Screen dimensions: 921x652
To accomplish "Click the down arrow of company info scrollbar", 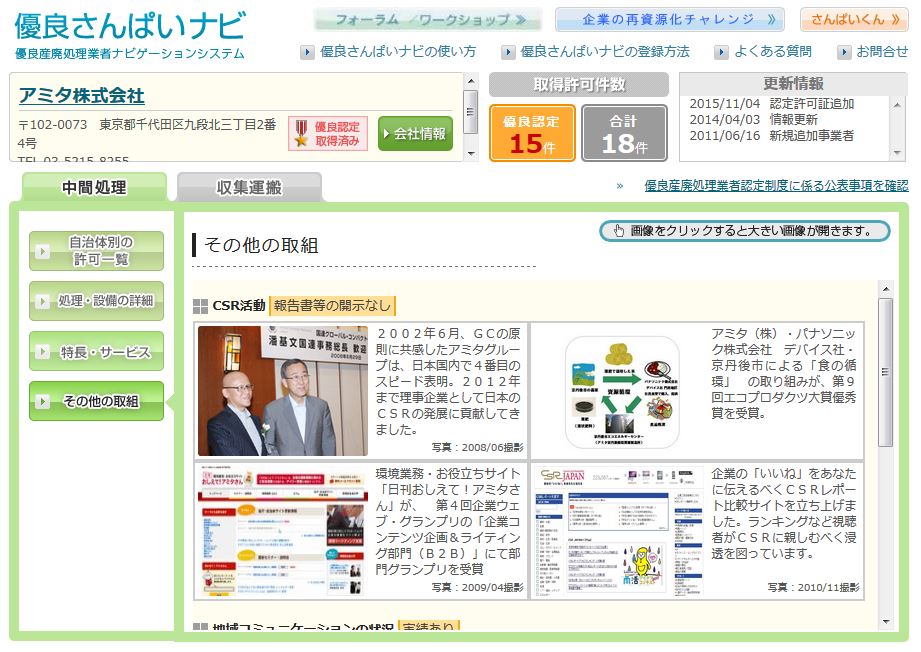I will click(470, 154).
